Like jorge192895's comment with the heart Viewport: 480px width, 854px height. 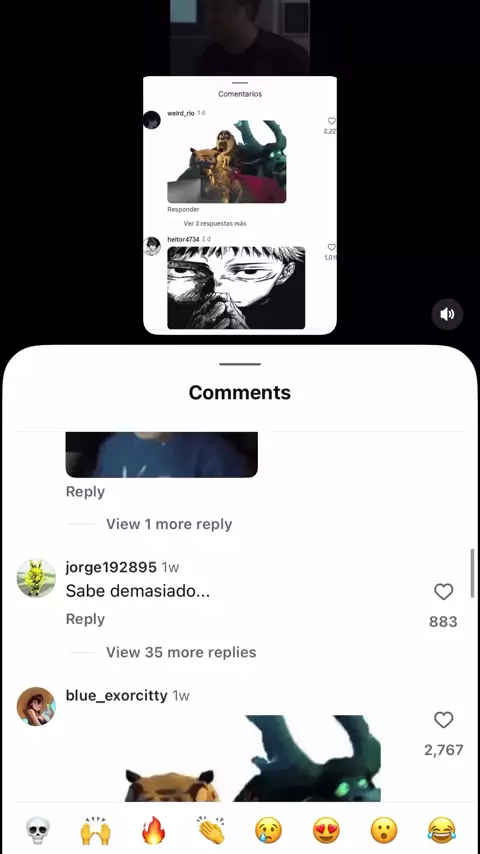pos(443,592)
